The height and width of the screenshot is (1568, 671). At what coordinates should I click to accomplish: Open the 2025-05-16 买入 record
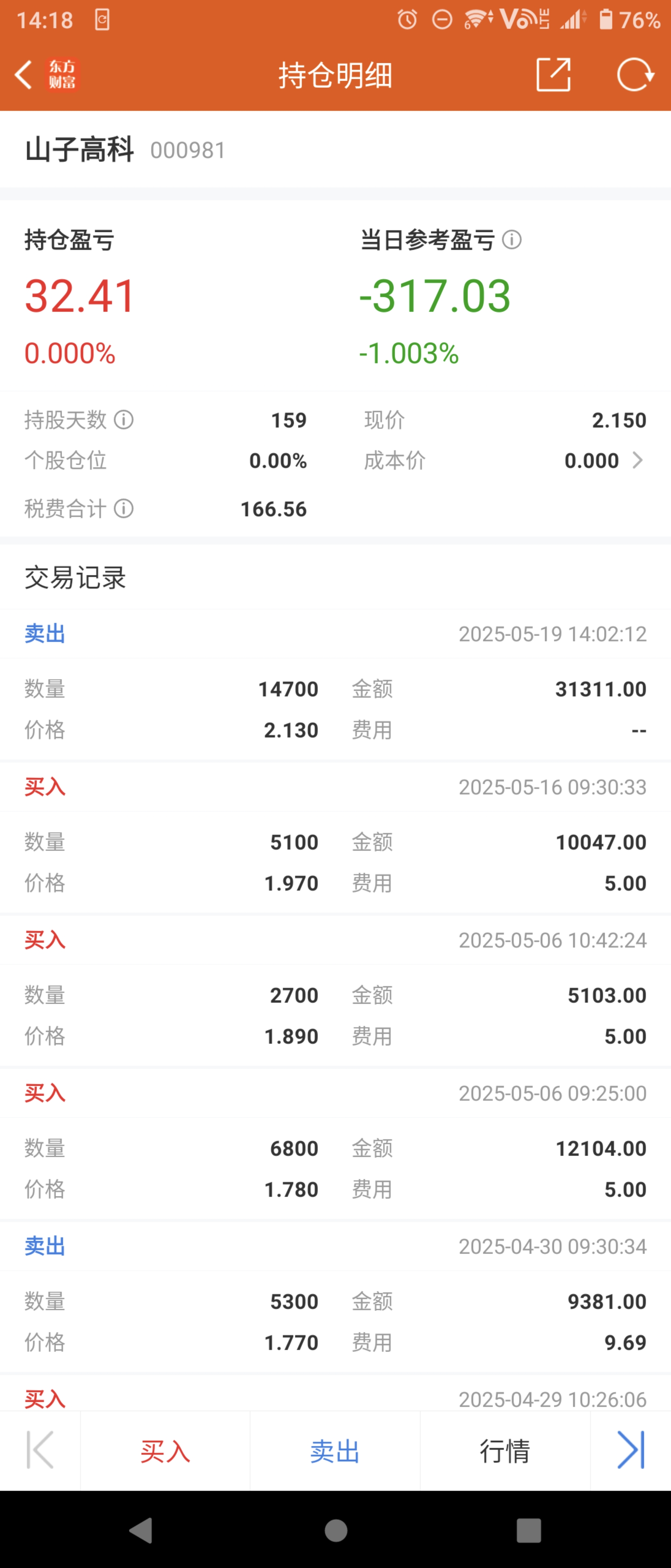click(x=335, y=837)
